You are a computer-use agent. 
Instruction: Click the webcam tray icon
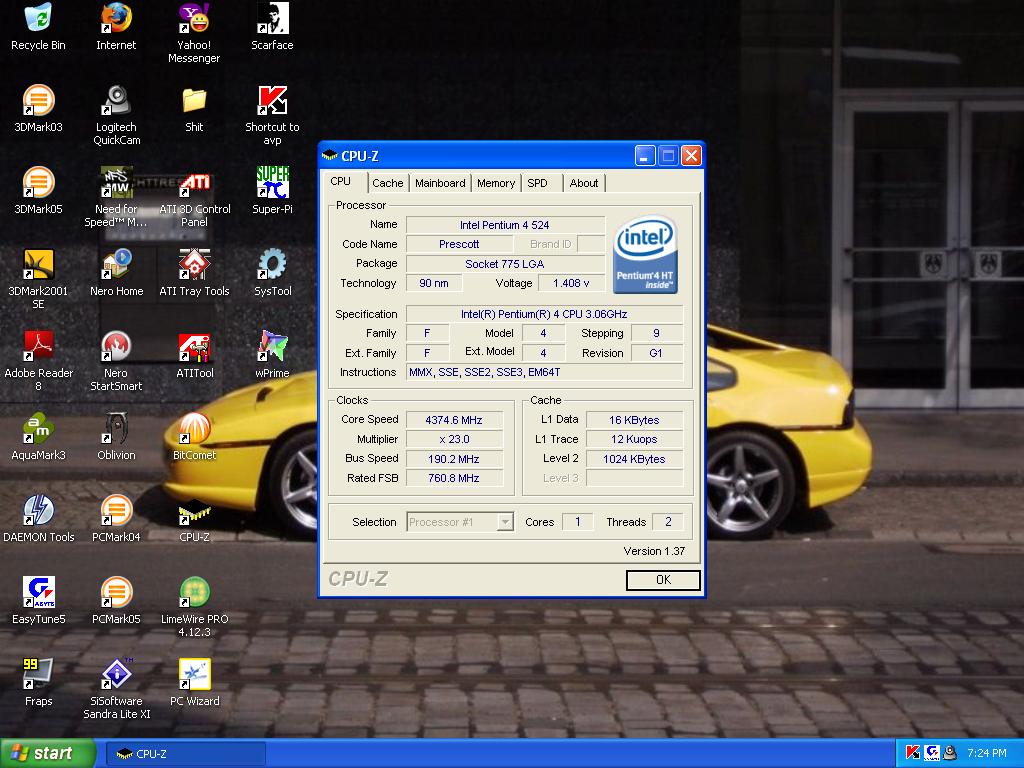(x=950, y=753)
